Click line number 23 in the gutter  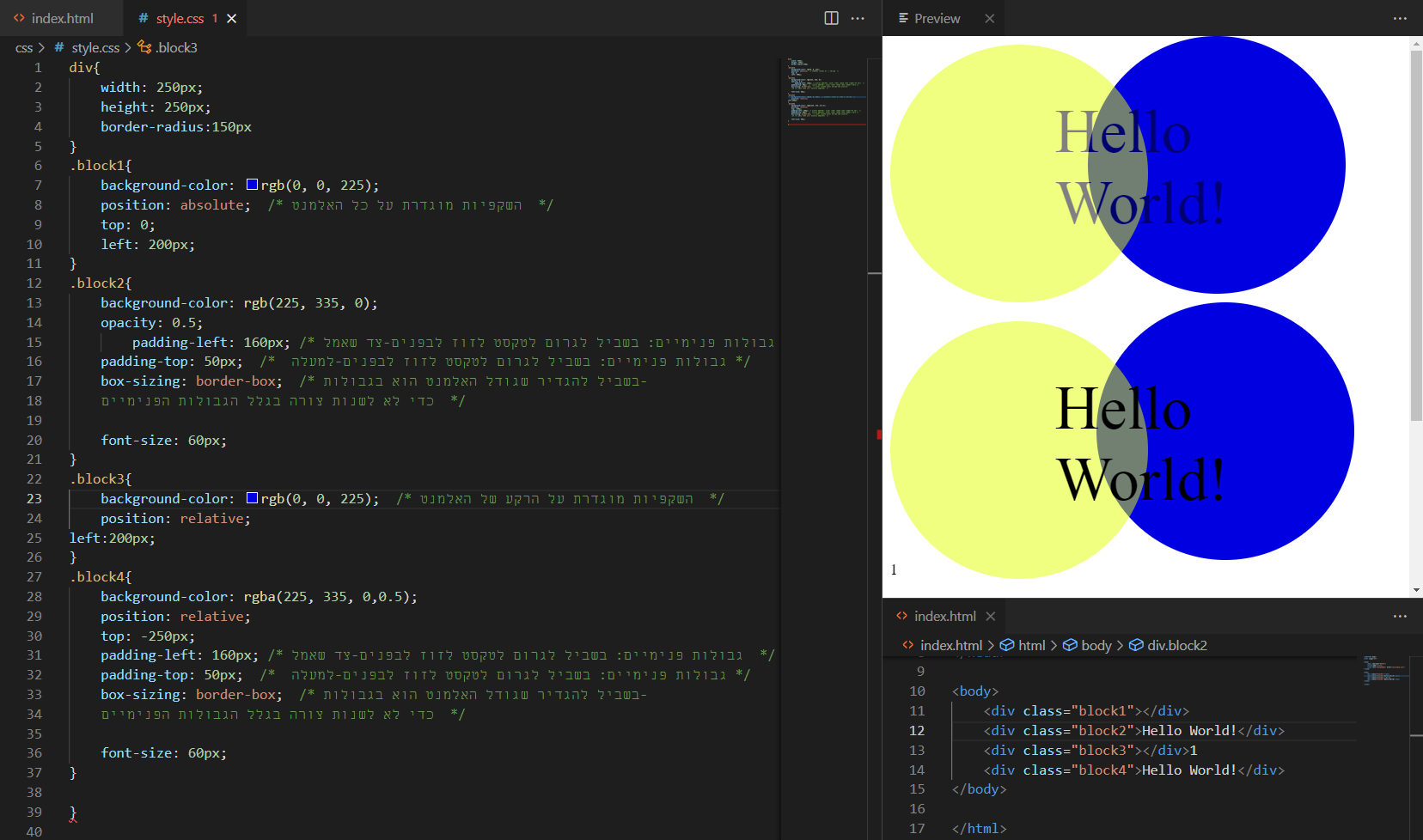click(34, 499)
